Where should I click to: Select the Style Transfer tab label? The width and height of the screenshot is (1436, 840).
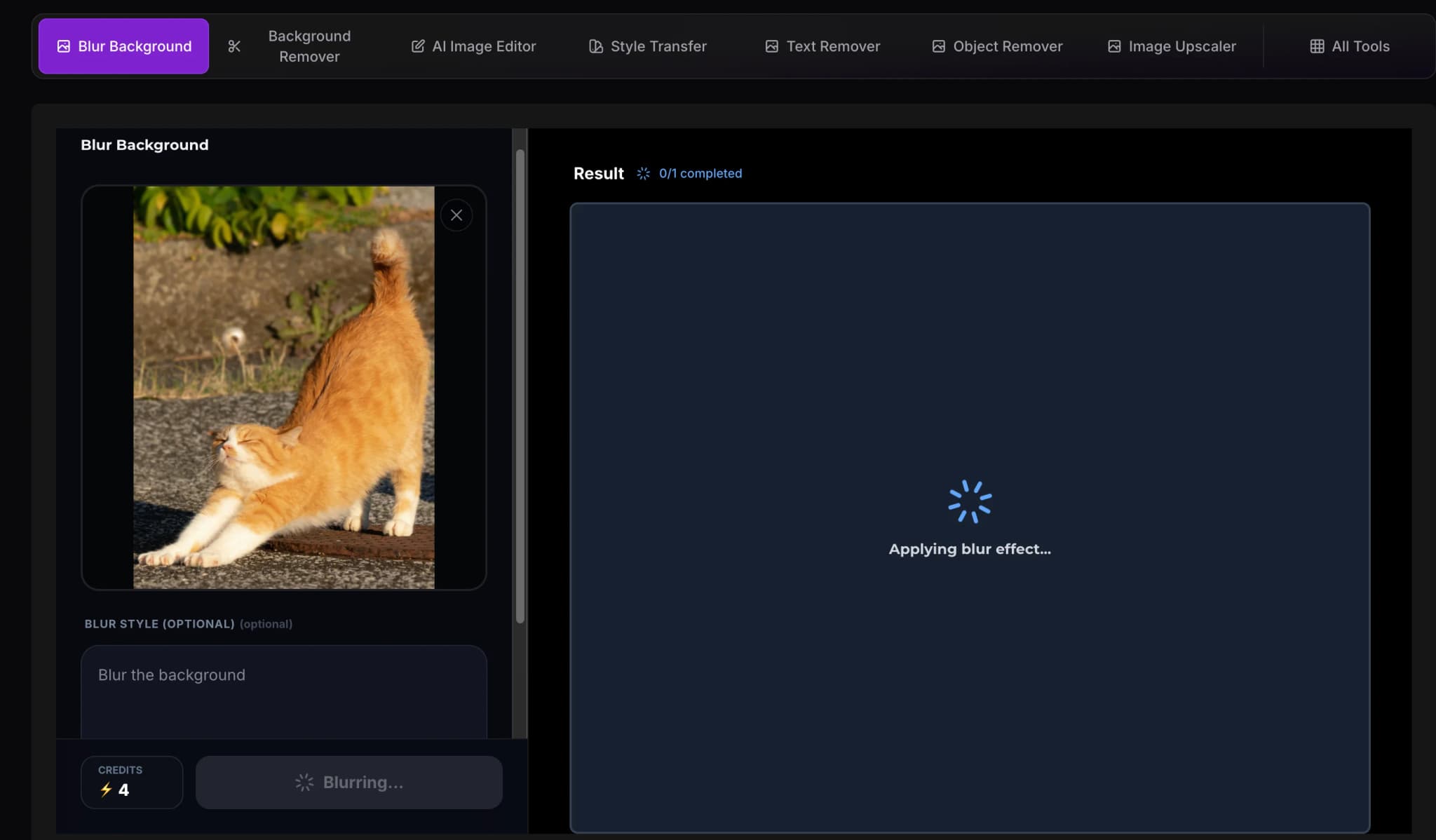(x=658, y=46)
